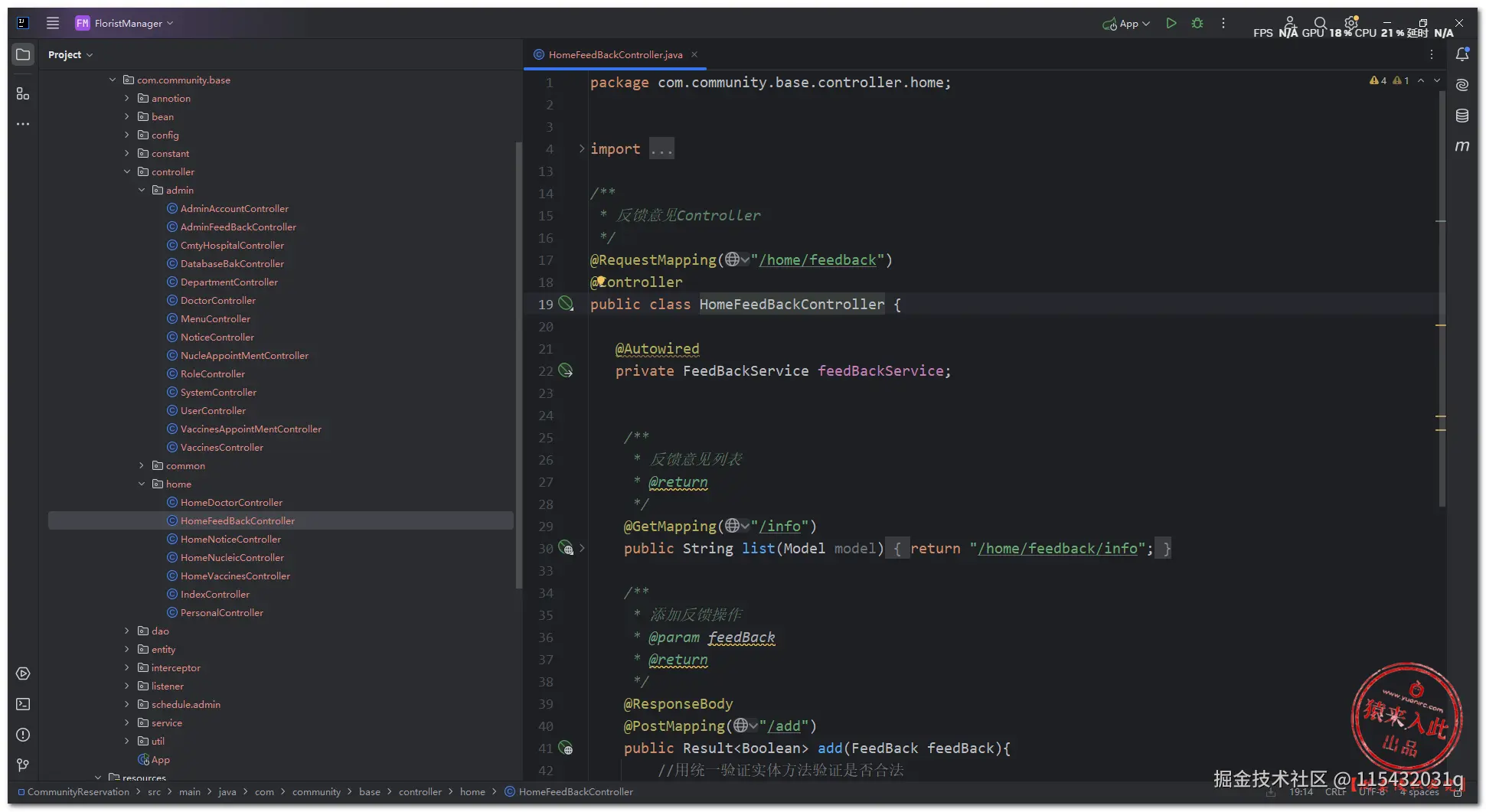Open Search Everywhere magnifier
This screenshot has width=1486, height=812.
tap(1321, 23)
